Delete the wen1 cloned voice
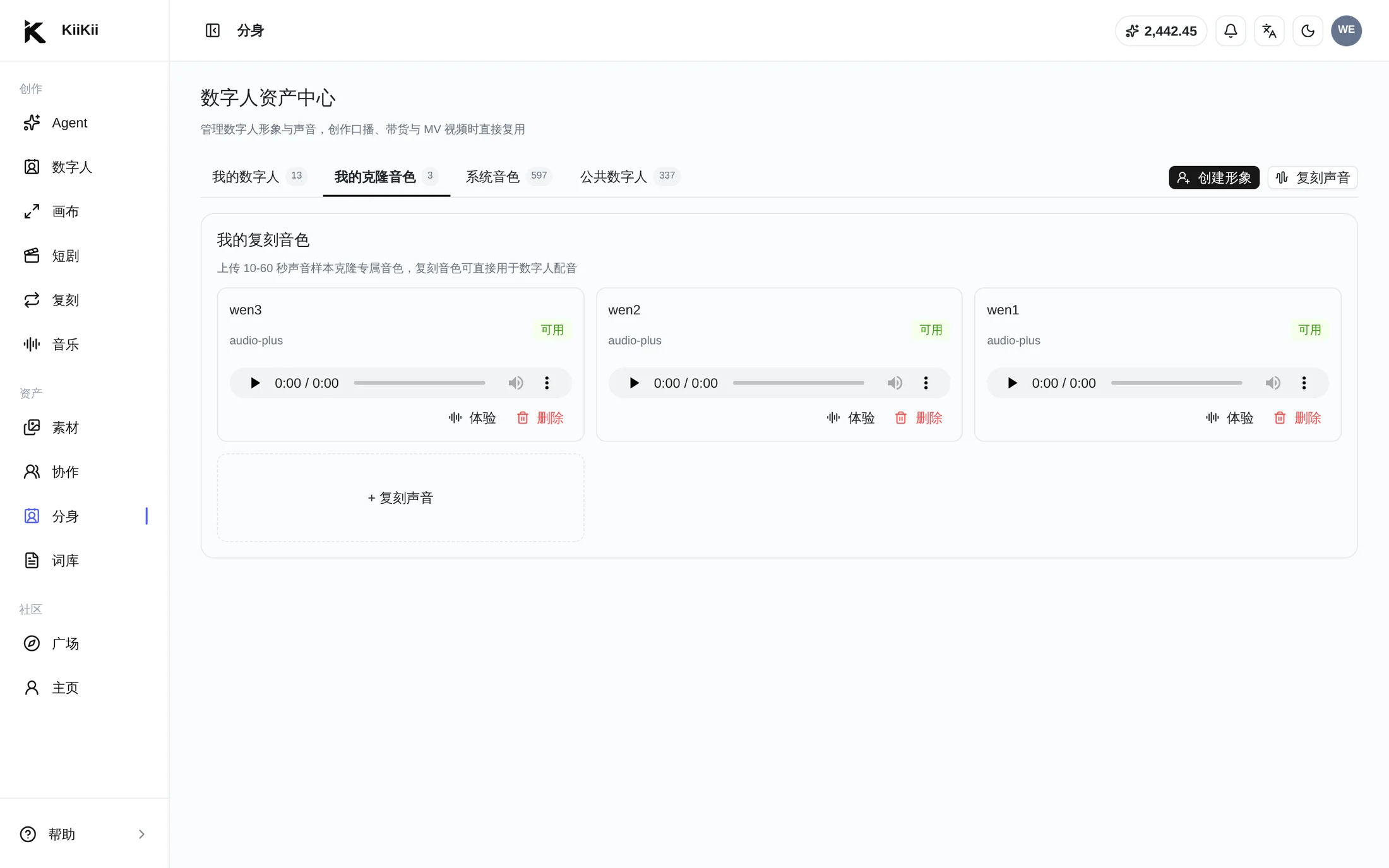The width and height of the screenshot is (1389, 868). pyautogui.click(x=1297, y=418)
